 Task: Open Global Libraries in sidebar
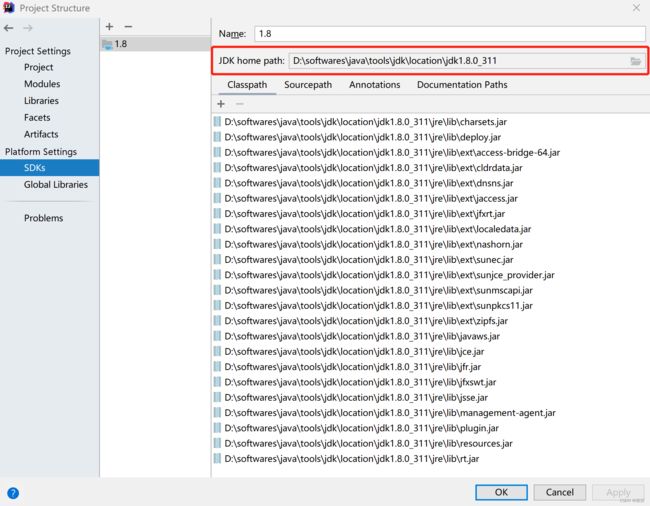(x=56, y=185)
